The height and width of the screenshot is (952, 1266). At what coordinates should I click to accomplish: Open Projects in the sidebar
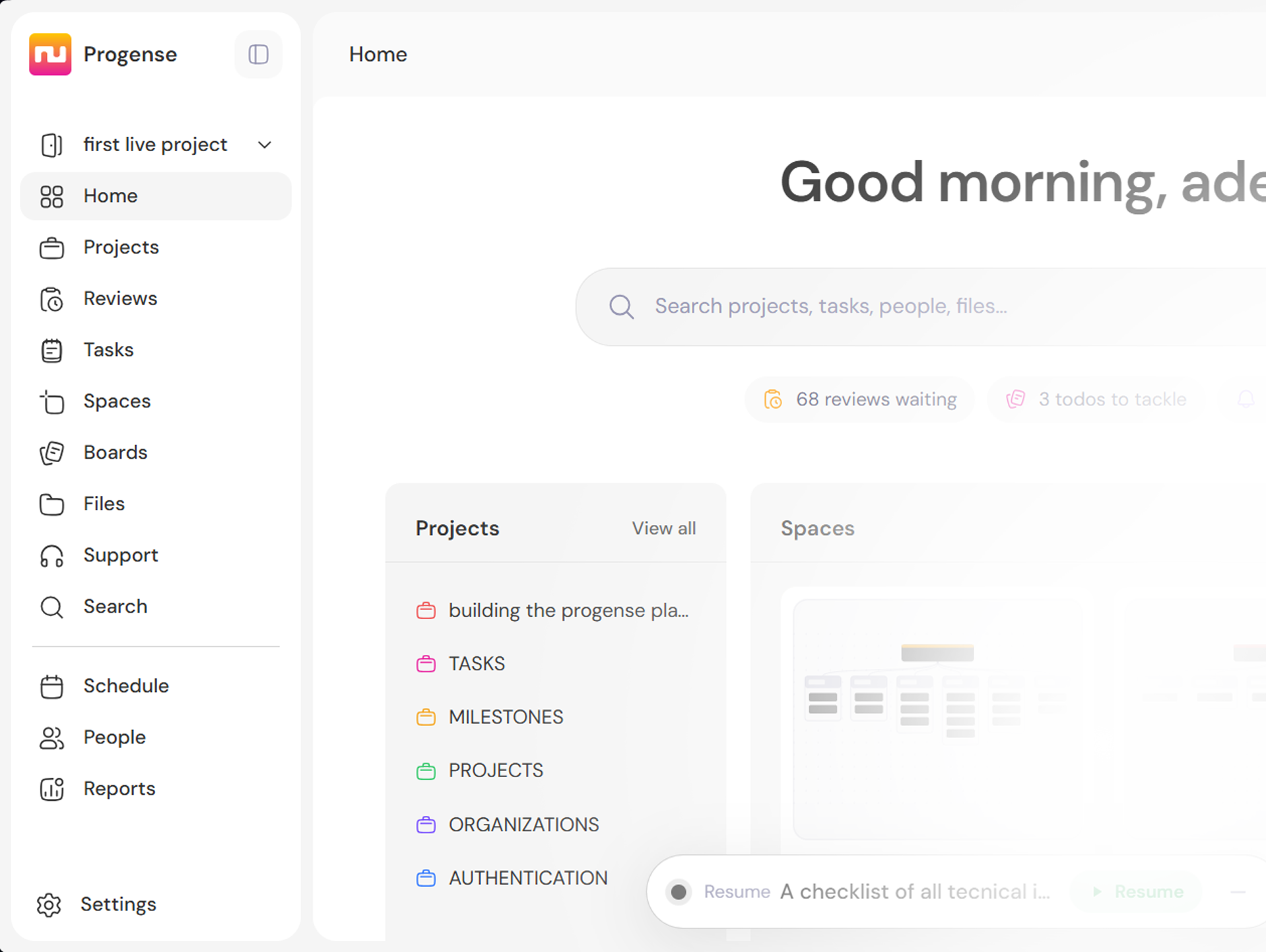156,248
